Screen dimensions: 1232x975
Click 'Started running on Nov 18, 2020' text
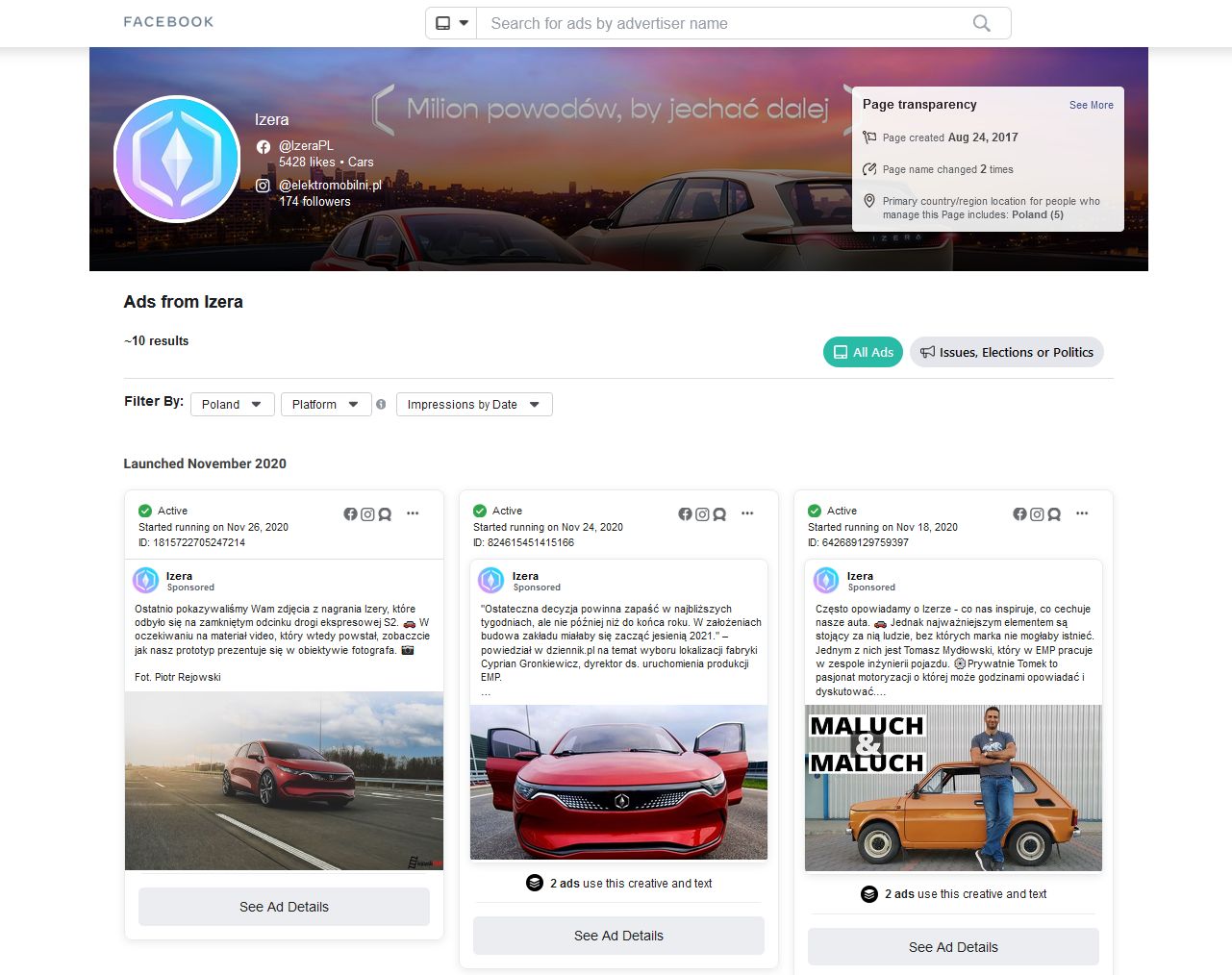pyautogui.click(x=883, y=527)
